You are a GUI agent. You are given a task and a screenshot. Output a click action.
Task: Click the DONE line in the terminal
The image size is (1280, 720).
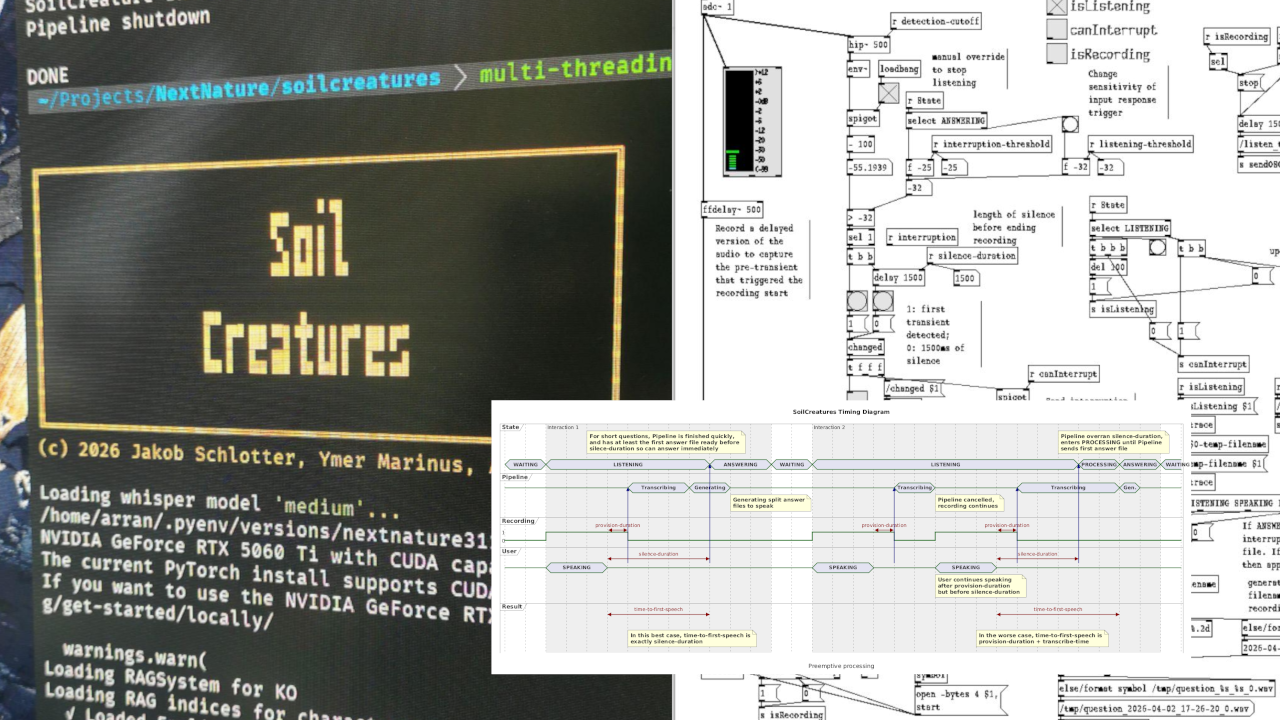click(x=48, y=76)
